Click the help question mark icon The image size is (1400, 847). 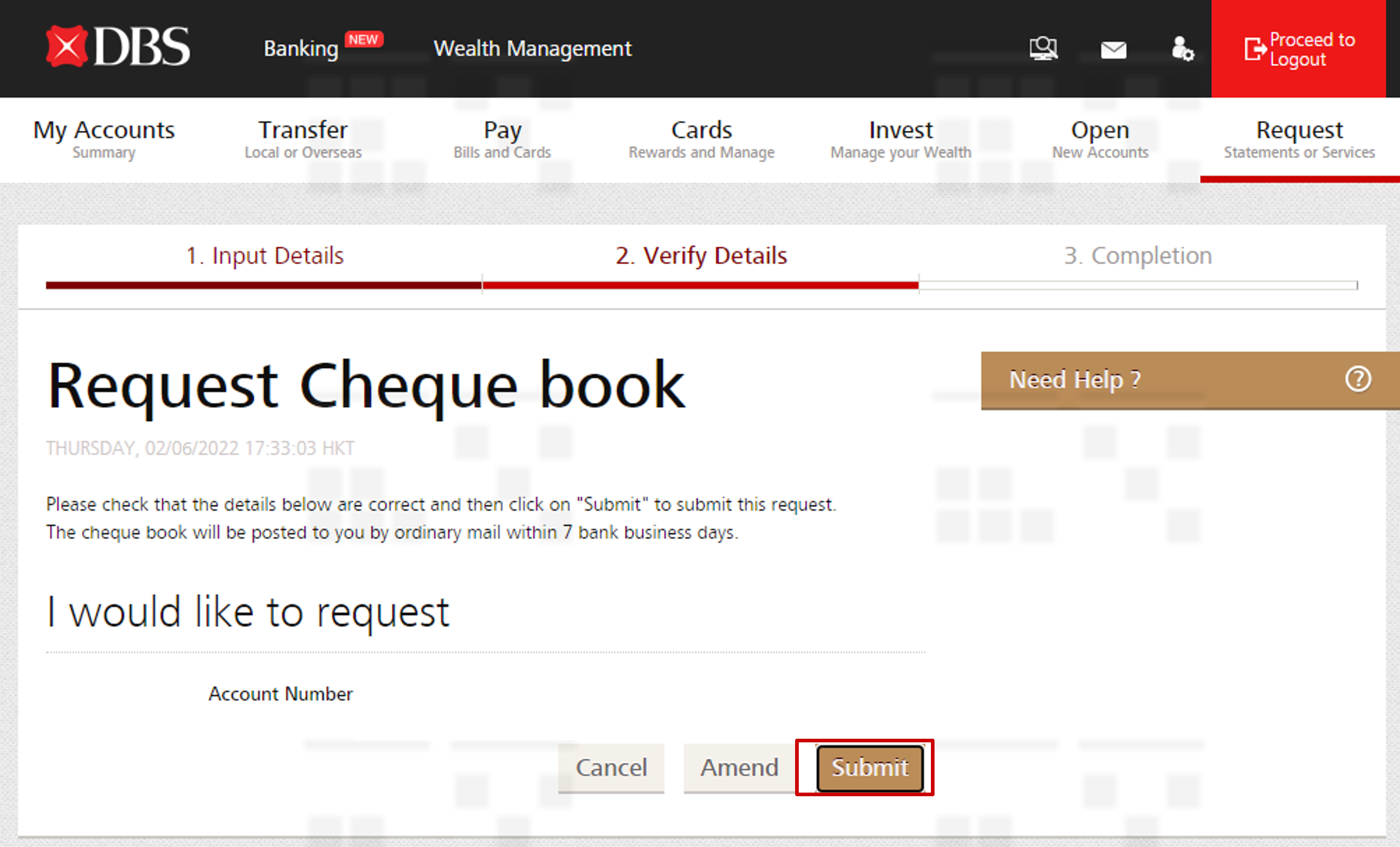1357,379
